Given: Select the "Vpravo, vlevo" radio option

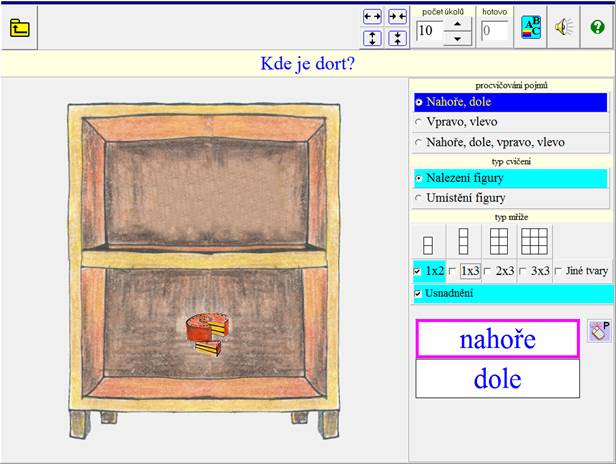Looking at the screenshot, I should point(420,122).
